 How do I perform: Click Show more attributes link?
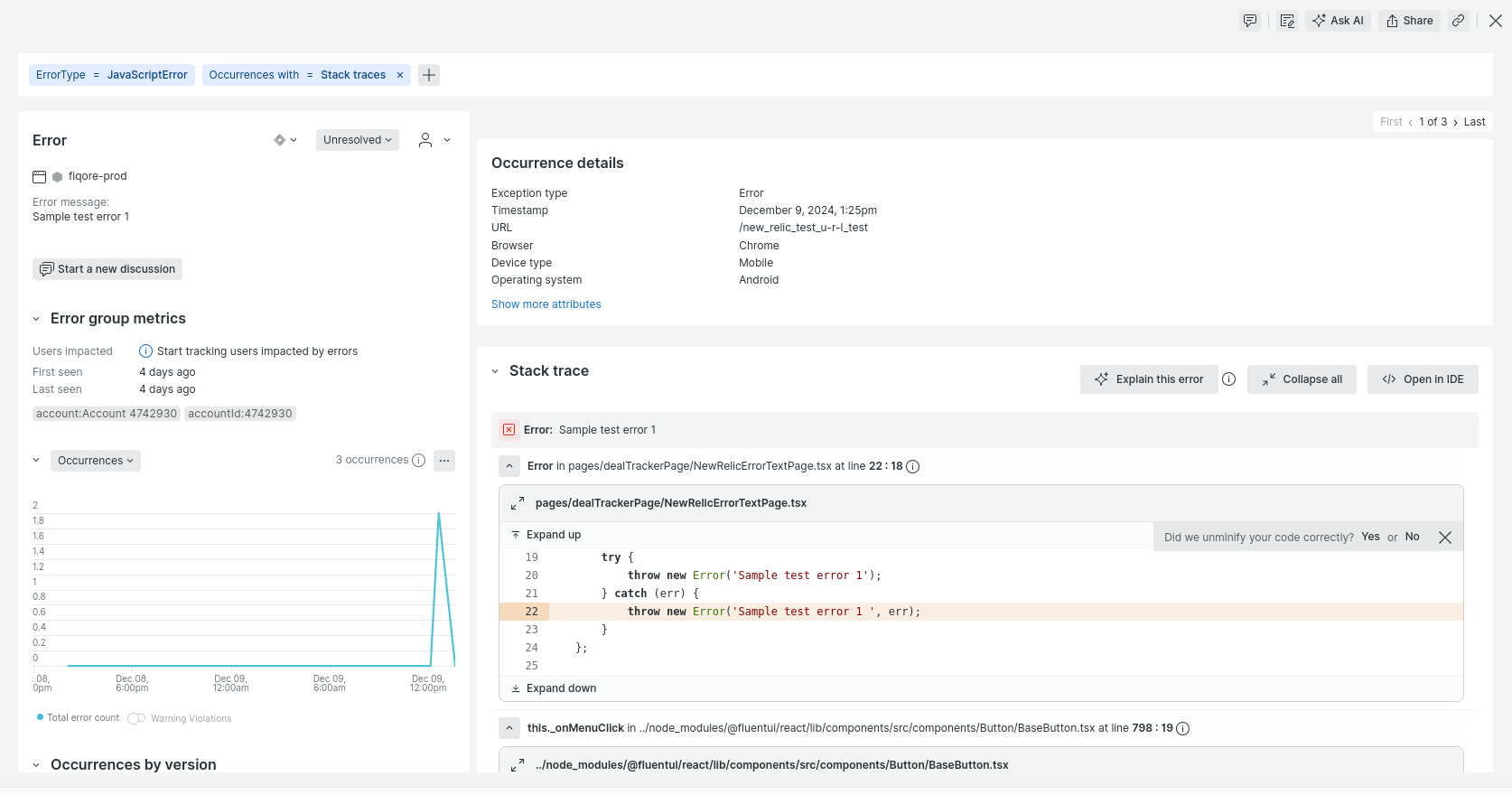pos(546,304)
